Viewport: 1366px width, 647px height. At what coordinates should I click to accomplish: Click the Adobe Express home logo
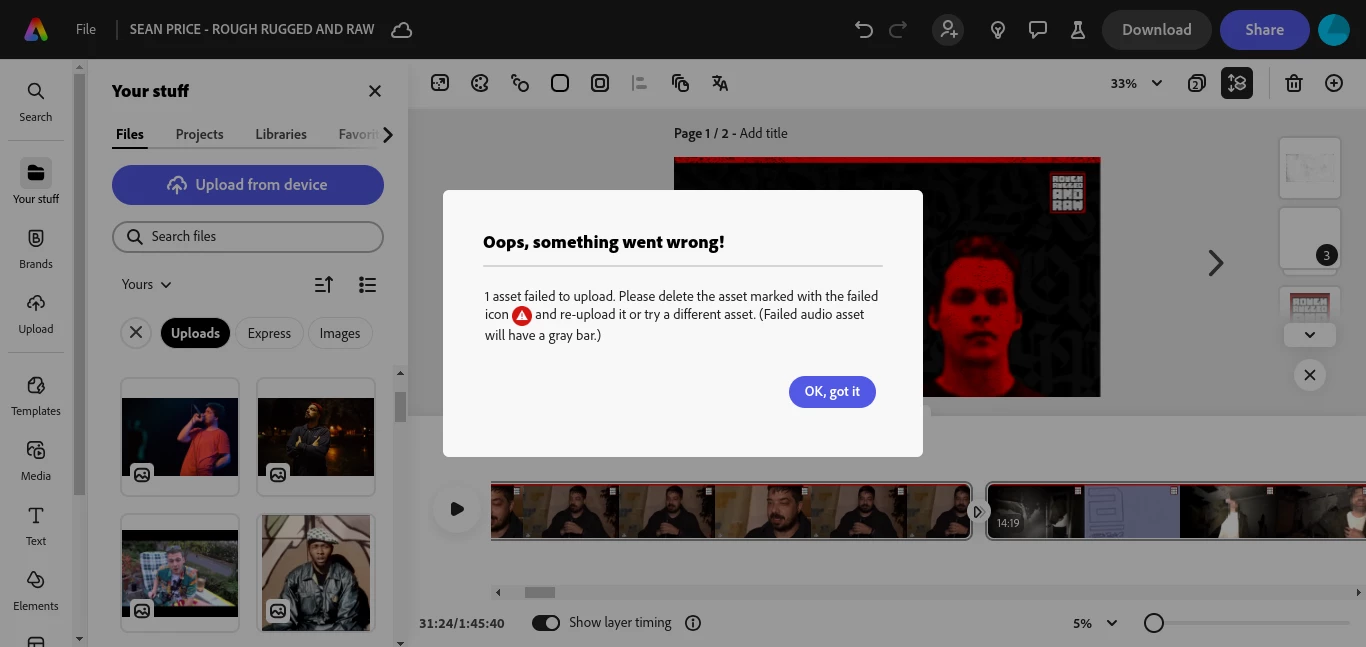coord(35,30)
